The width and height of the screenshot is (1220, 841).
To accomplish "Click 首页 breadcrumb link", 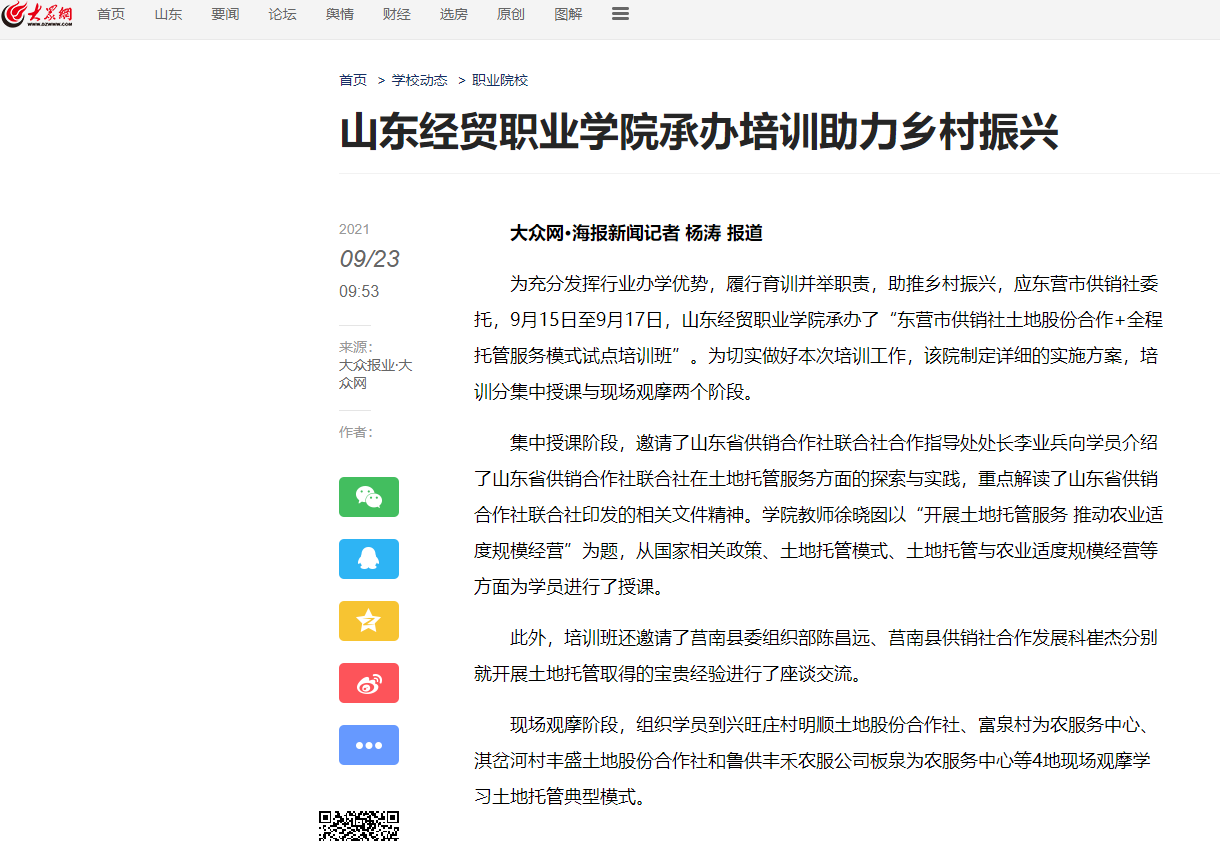I will [x=353, y=80].
